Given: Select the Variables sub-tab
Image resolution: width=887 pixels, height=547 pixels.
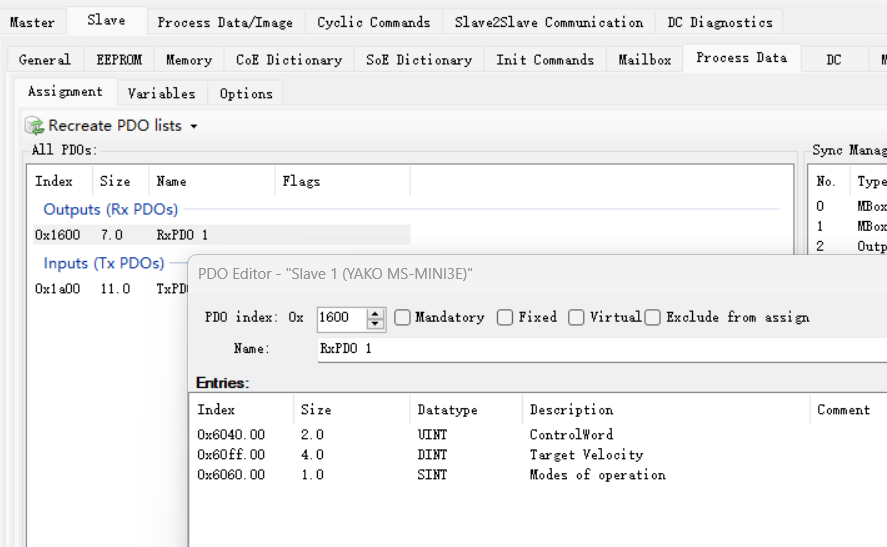Looking at the screenshot, I should [x=161, y=93].
